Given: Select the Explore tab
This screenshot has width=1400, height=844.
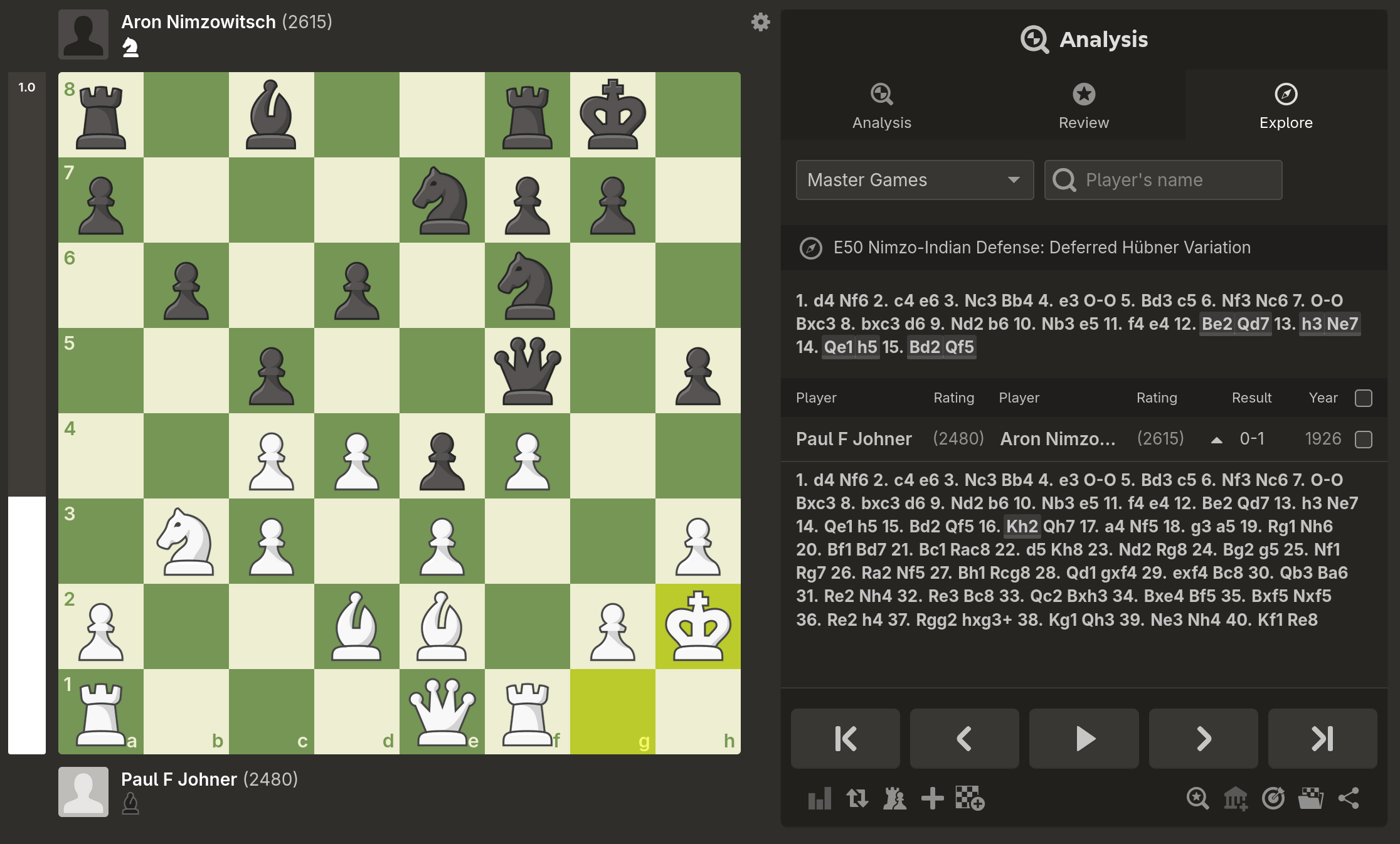Looking at the screenshot, I should [1286, 105].
